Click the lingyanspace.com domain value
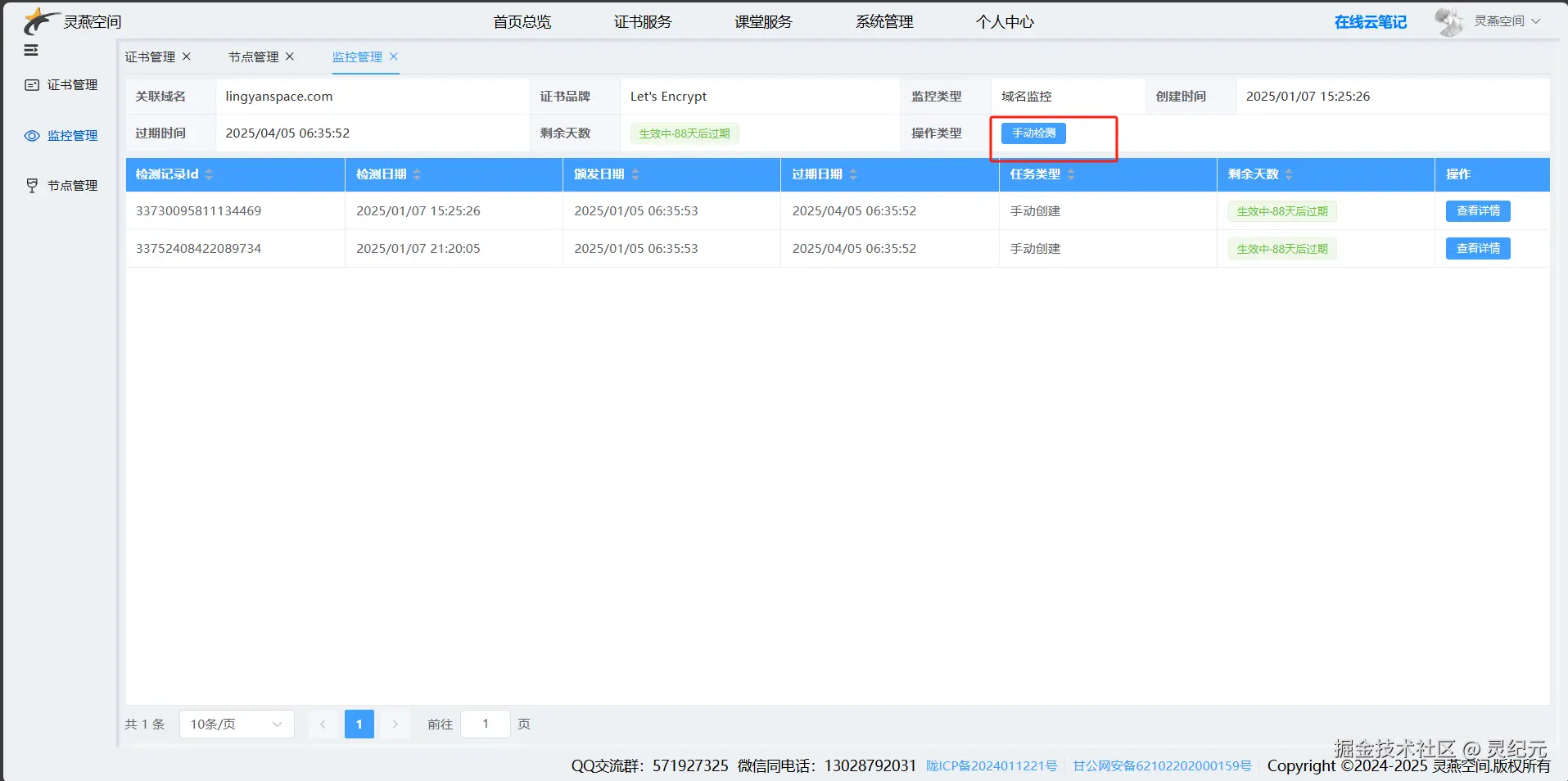This screenshot has height=781, width=1568. point(279,97)
